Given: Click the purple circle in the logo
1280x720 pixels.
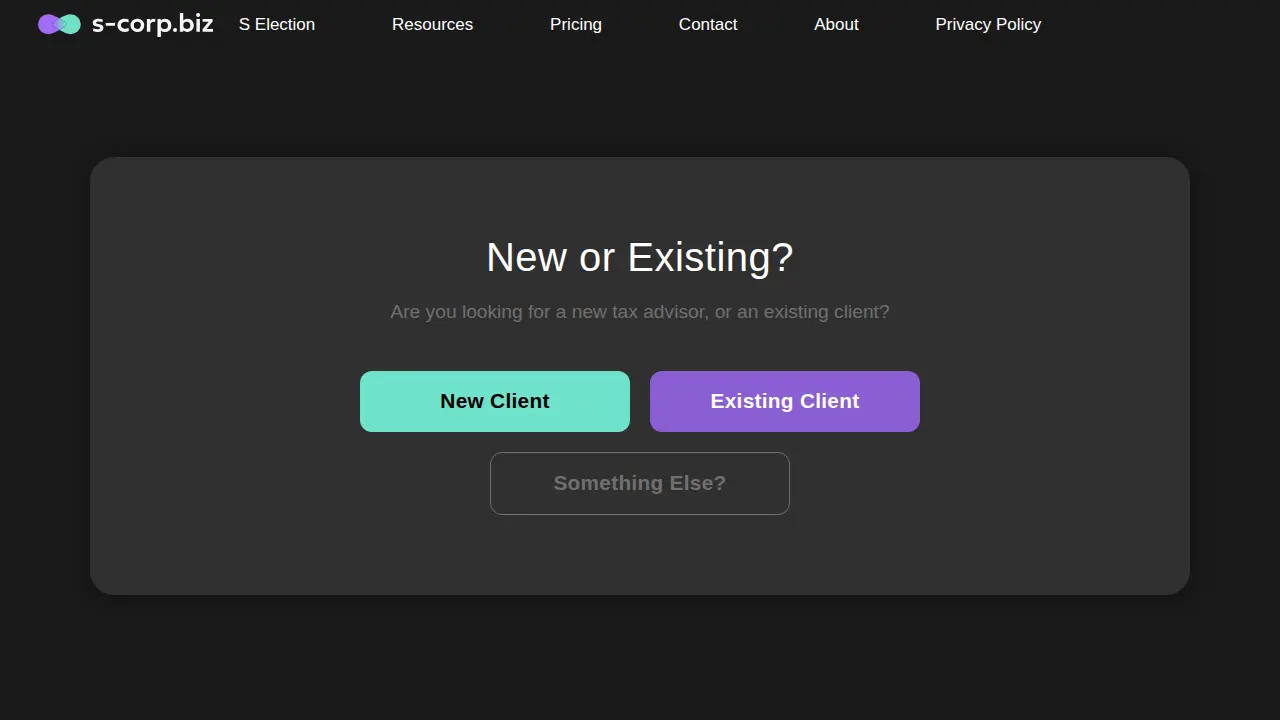Looking at the screenshot, I should pos(46,24).
